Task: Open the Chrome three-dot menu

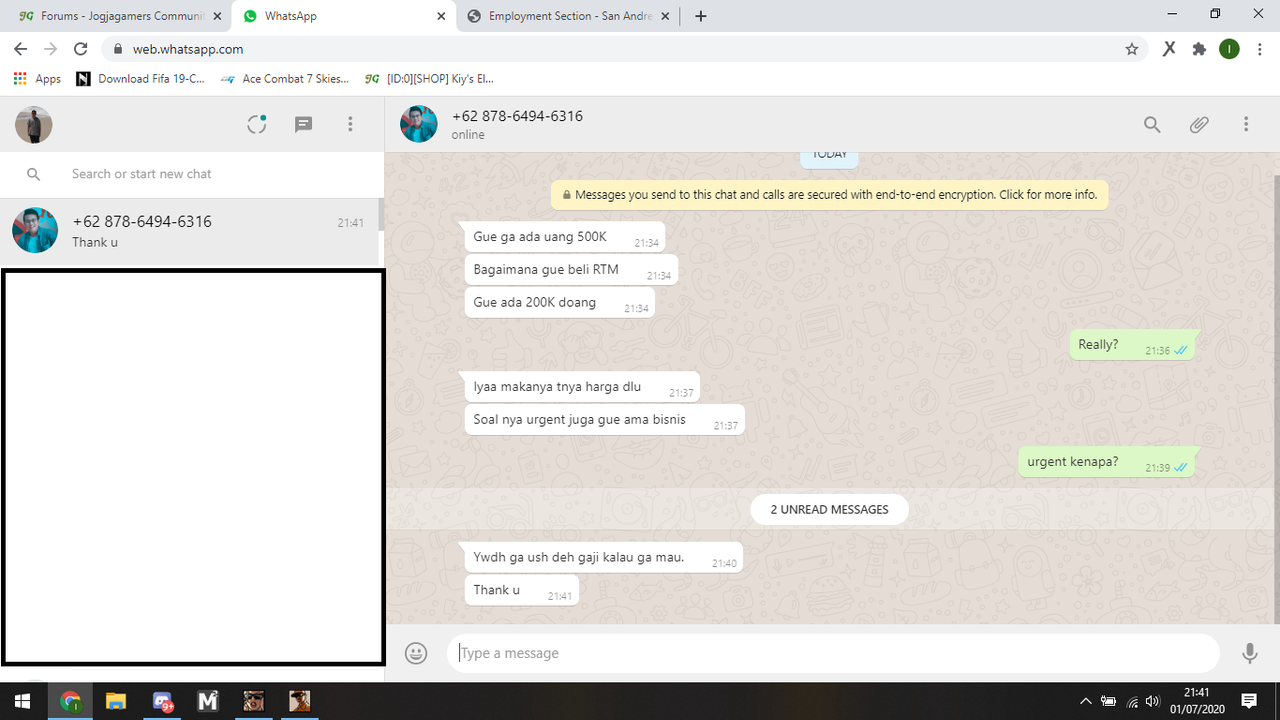Action: 1259,49
